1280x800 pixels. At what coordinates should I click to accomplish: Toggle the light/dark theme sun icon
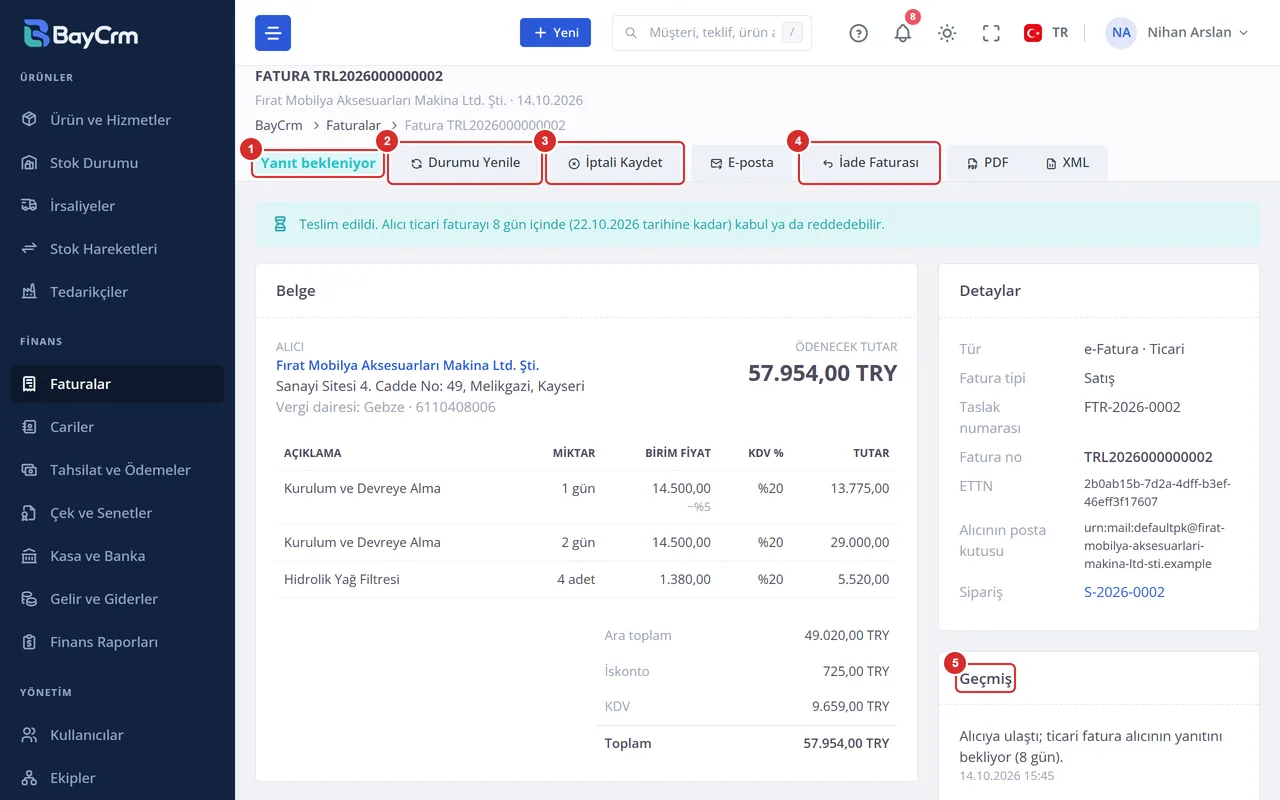tap(947, 33)
